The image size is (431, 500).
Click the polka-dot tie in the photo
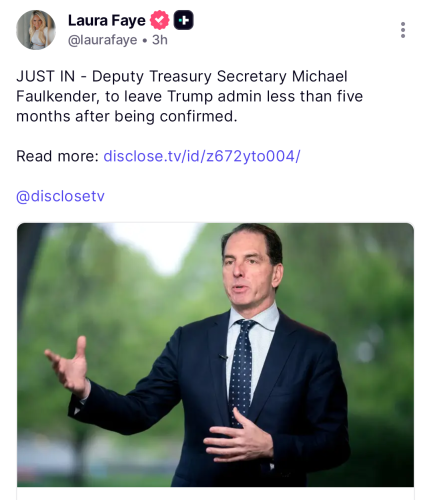[242, 370]
